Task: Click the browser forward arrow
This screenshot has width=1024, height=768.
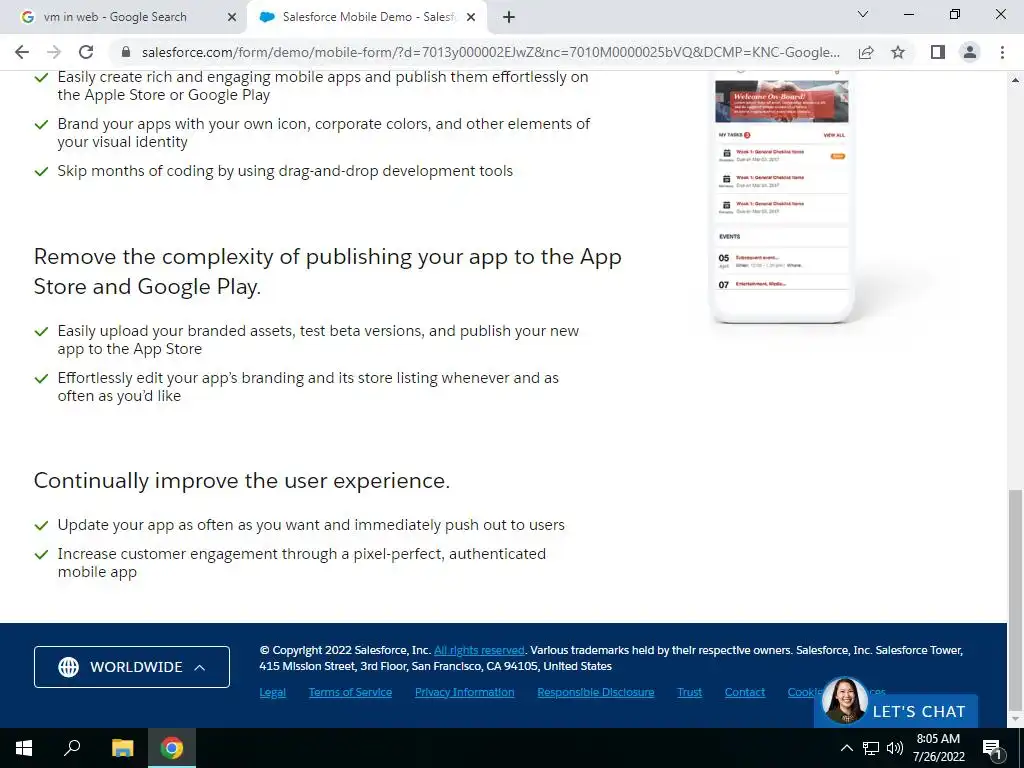Action: (x=54, y=52)
